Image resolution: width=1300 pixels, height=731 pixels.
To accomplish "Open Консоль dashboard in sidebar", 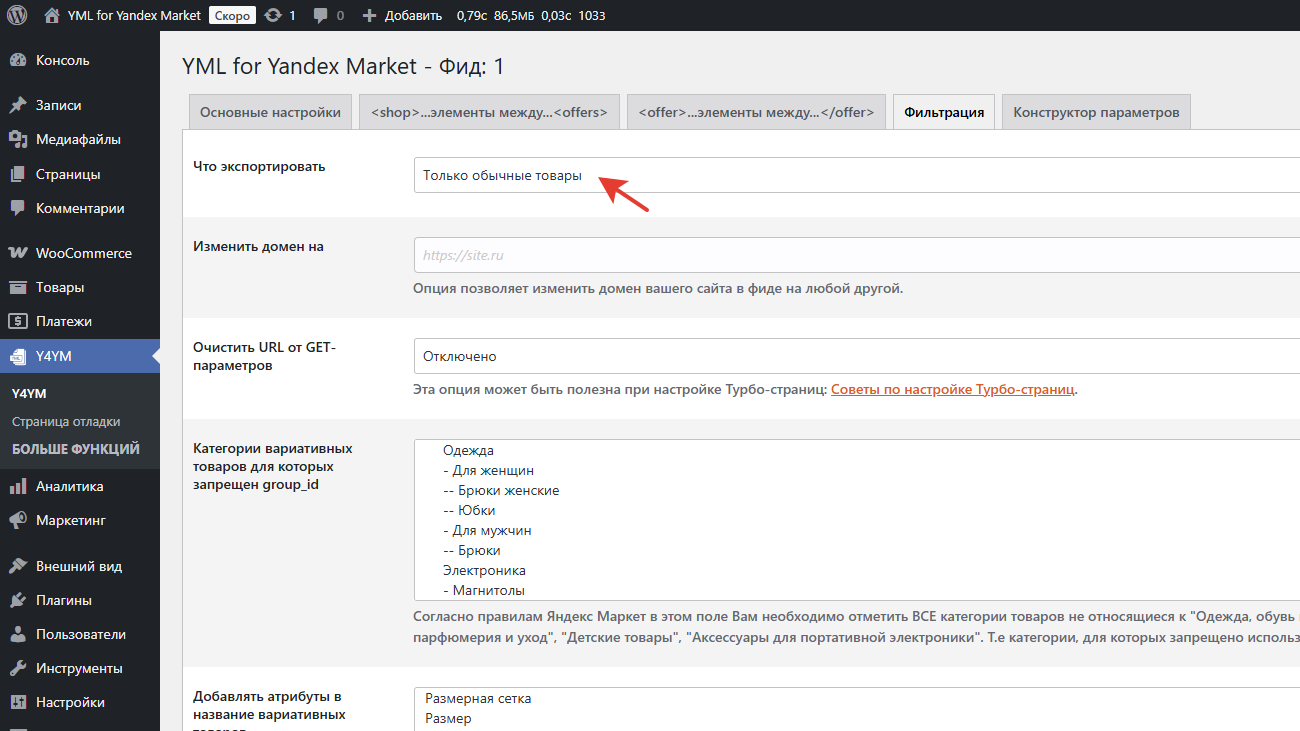I will pyautogui.click(x=62, y=60).
